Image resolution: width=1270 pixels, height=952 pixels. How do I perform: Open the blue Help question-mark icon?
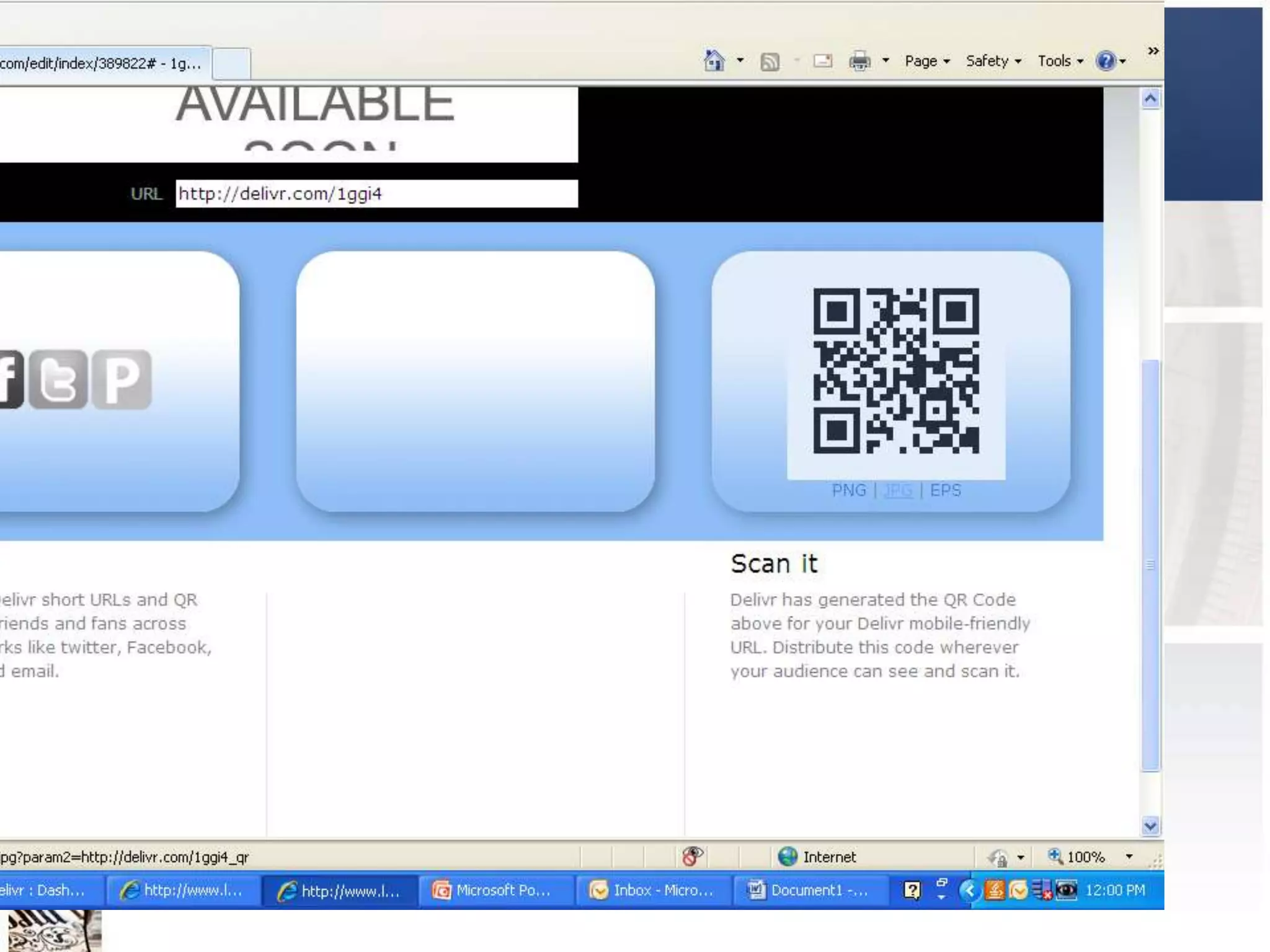[x=1105, y=61]
